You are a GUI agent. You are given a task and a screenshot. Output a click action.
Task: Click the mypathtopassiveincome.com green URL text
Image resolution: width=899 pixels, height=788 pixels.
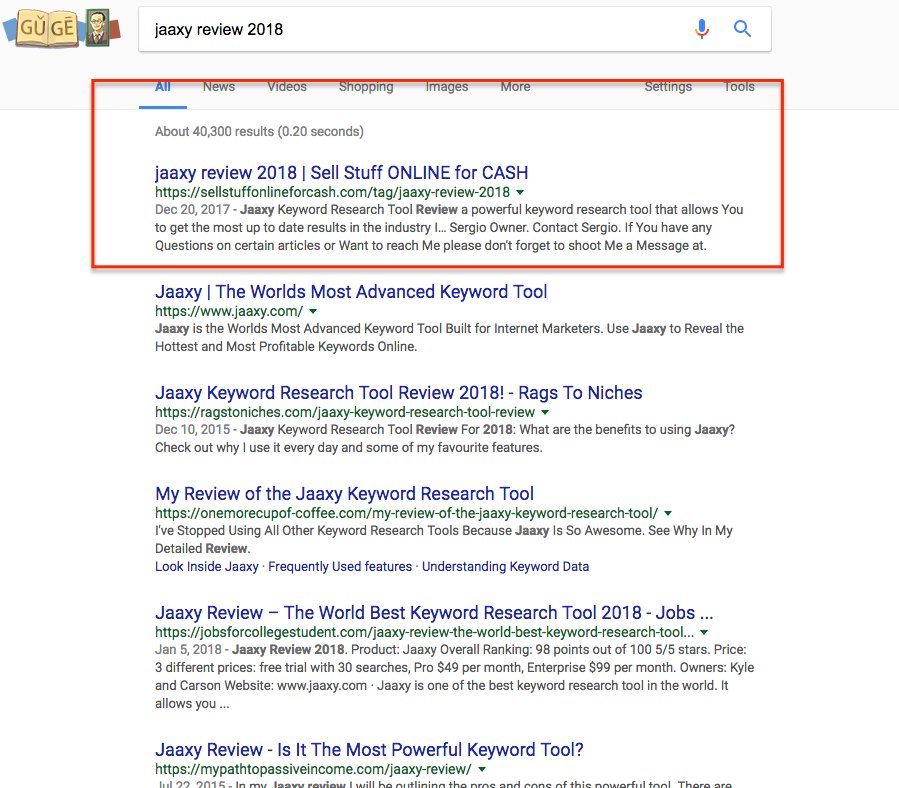pyautogui.click(x=314, y=769)
